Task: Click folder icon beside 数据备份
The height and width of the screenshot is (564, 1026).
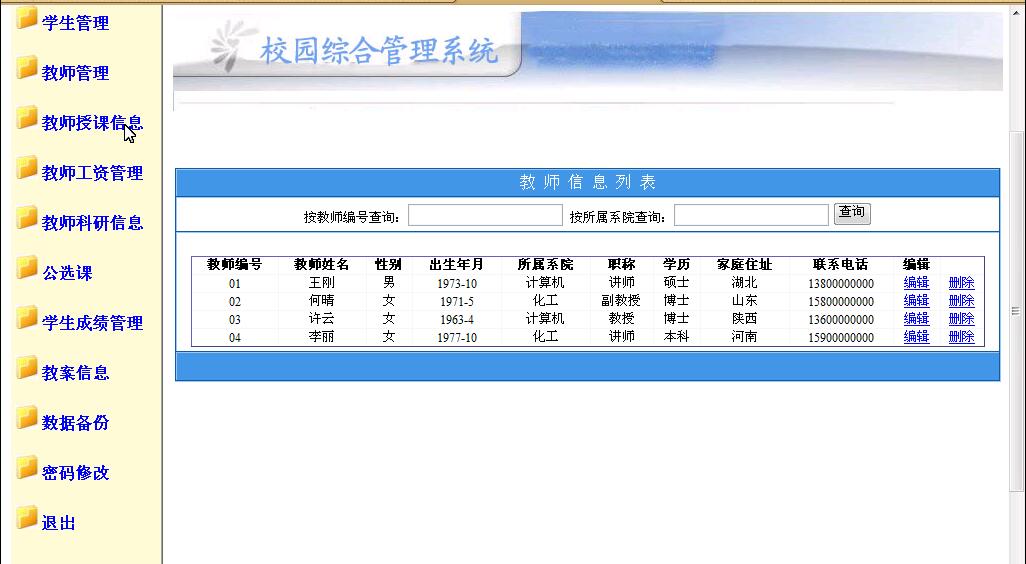Action: click(27, 417)
